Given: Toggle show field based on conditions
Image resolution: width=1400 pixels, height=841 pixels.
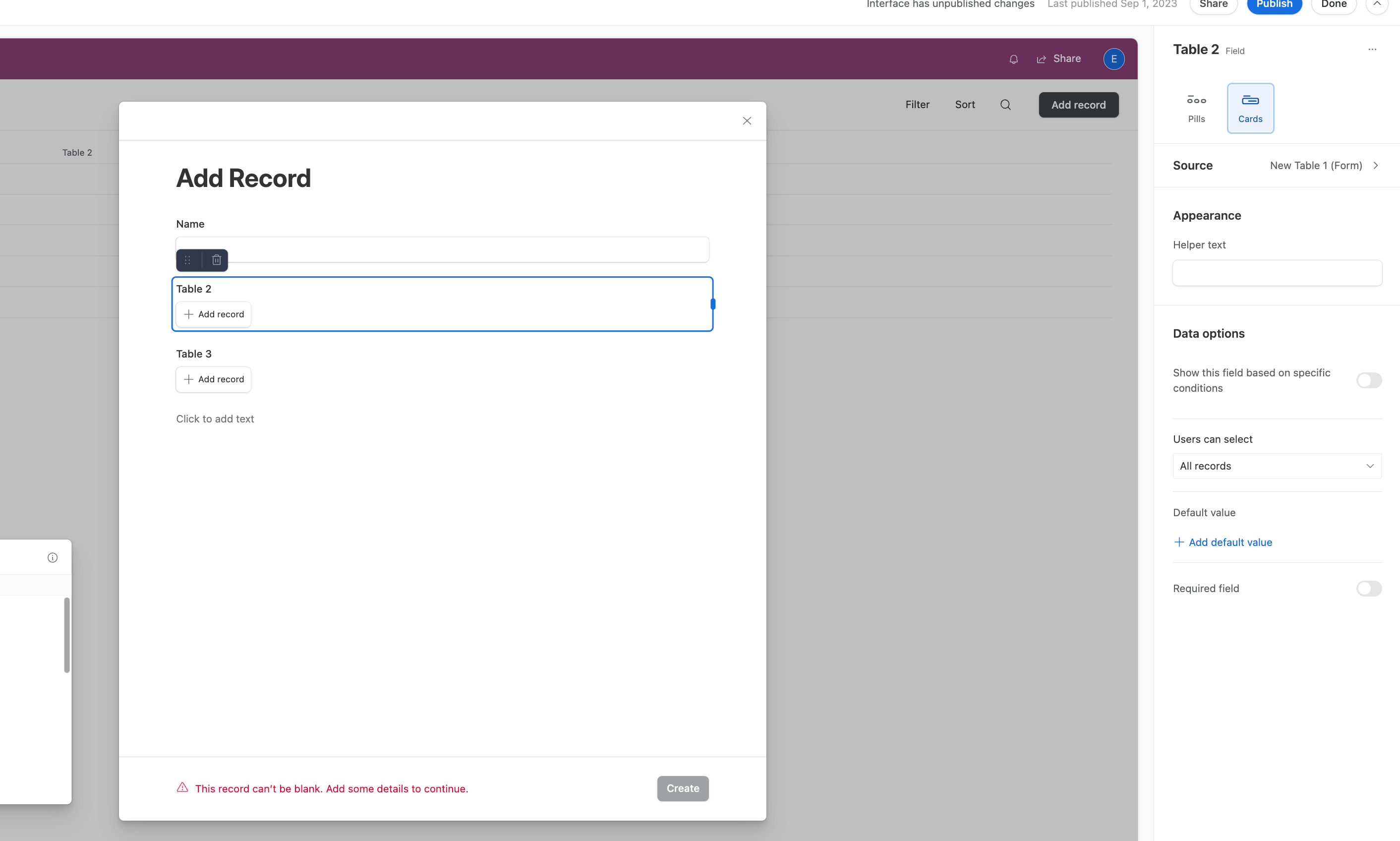Looking at the screenshot, I should (x=1368, y=380).
